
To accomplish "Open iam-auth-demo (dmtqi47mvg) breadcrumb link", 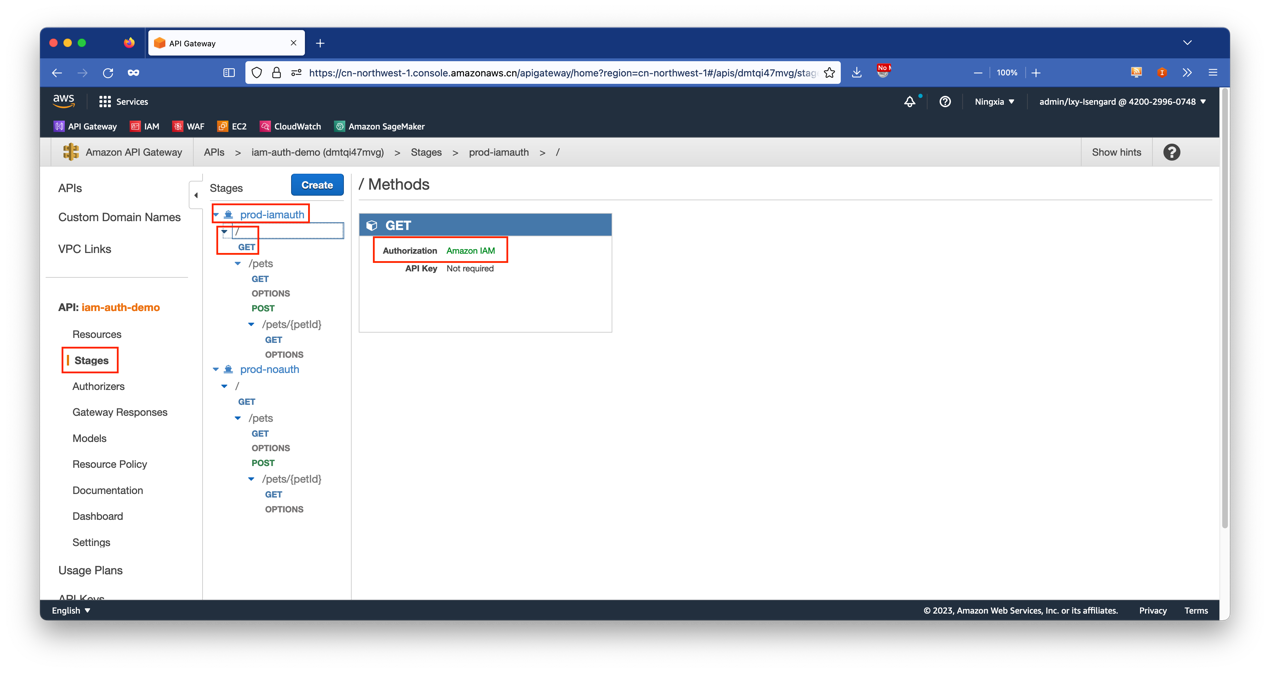I will point(318,153).
